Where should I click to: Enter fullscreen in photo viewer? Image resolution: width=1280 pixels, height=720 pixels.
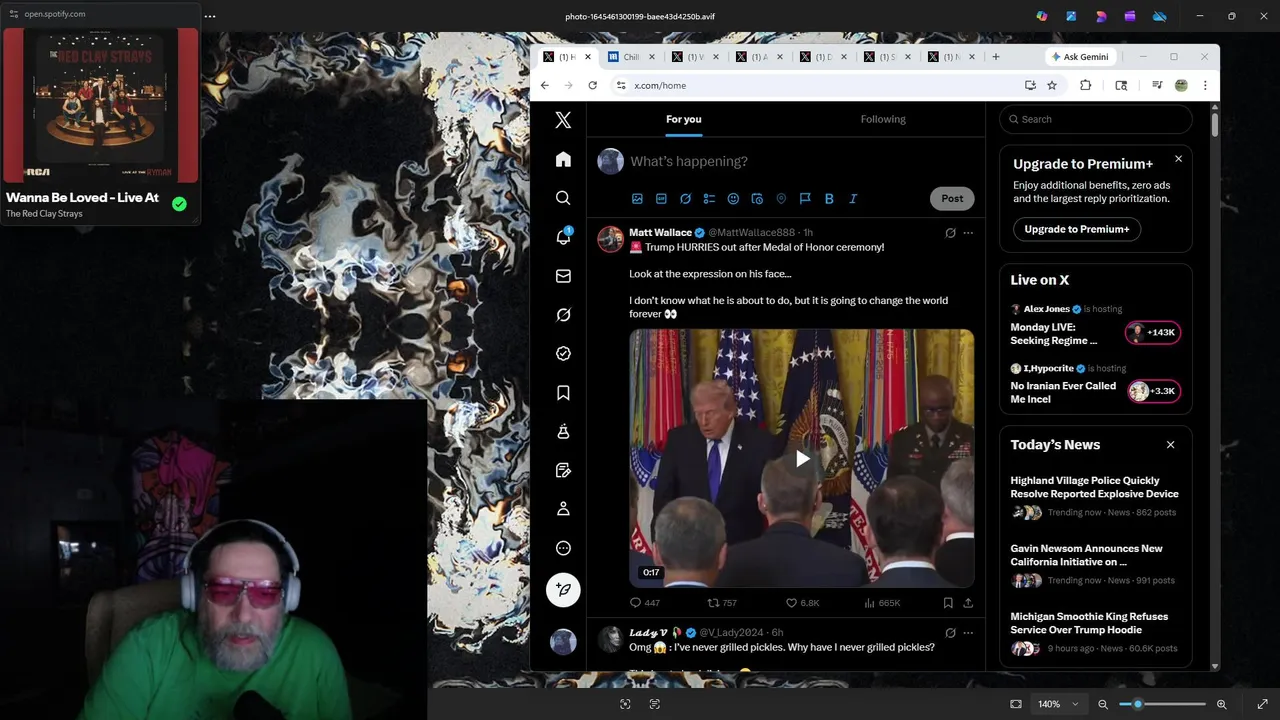[x=1262, y=704]
